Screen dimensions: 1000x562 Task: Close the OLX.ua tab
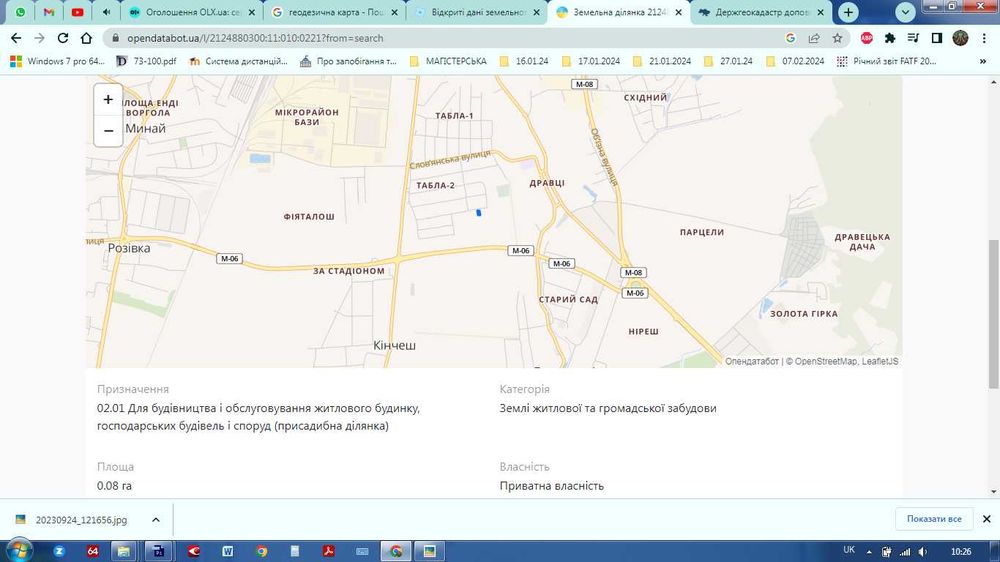[251, 12]
